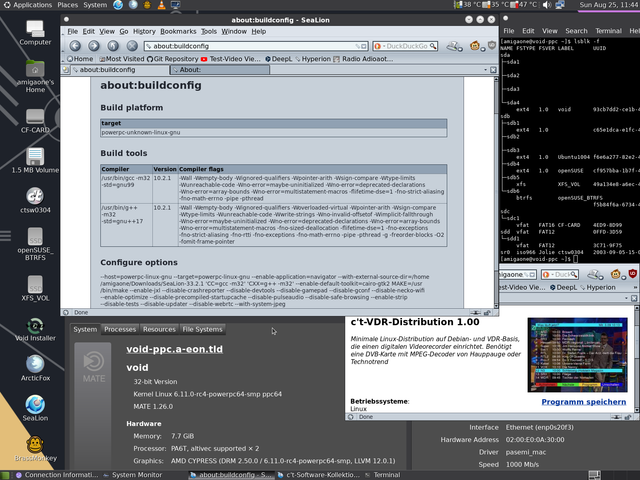Open the print icon in SeaLion toolbar
The image size is (640, 480).
click(453, 46)
